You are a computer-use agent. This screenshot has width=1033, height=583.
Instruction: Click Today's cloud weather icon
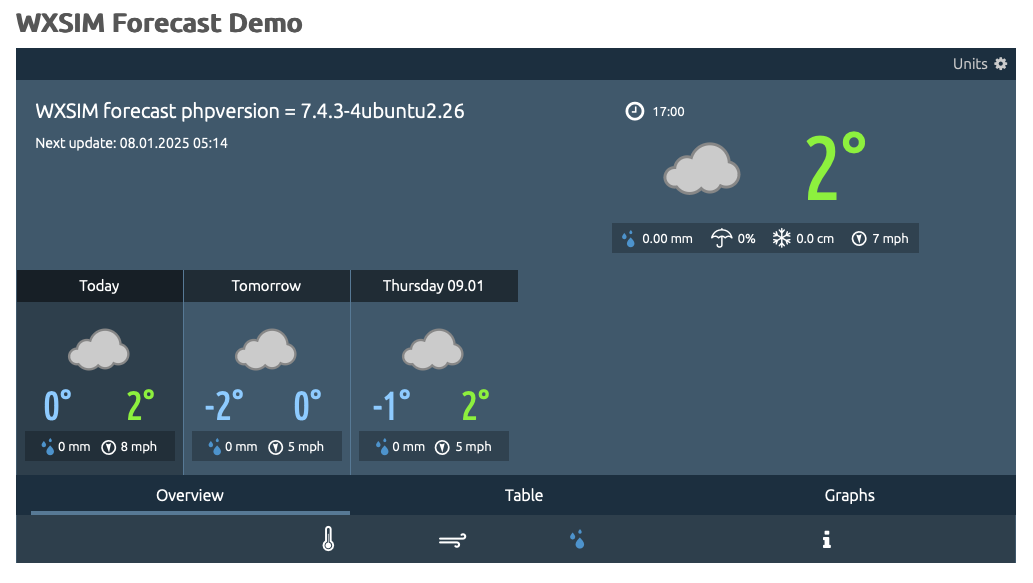click(99, 349)
